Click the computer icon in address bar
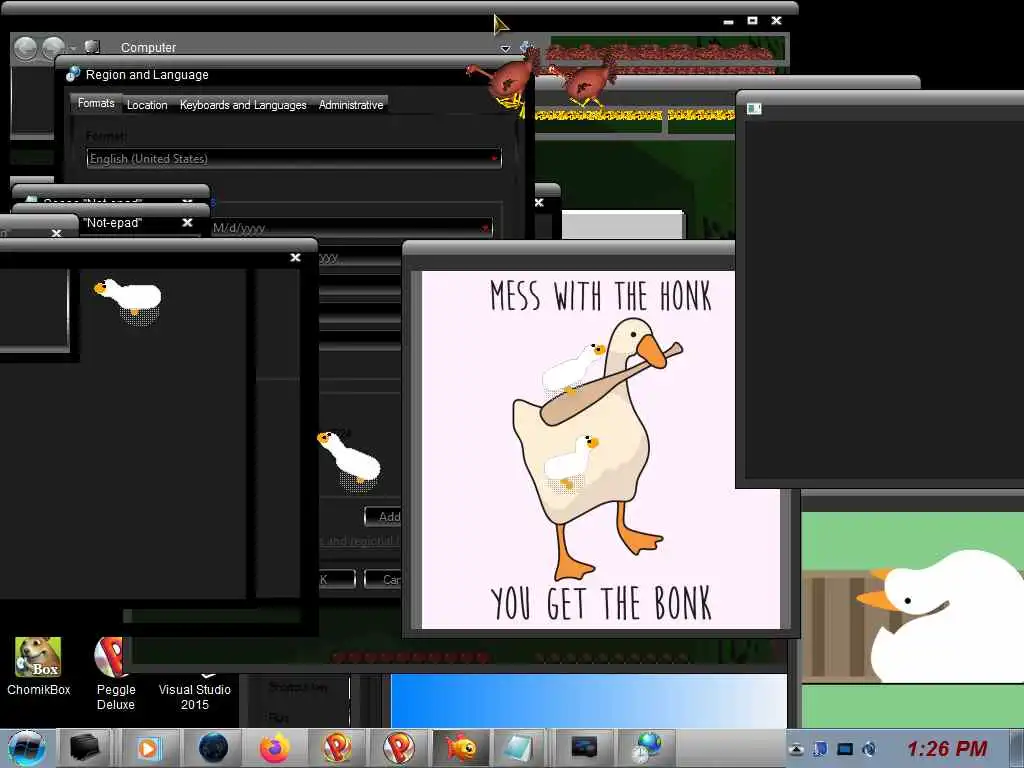This screenshot has width=1024, height=768. click(92, 47)
